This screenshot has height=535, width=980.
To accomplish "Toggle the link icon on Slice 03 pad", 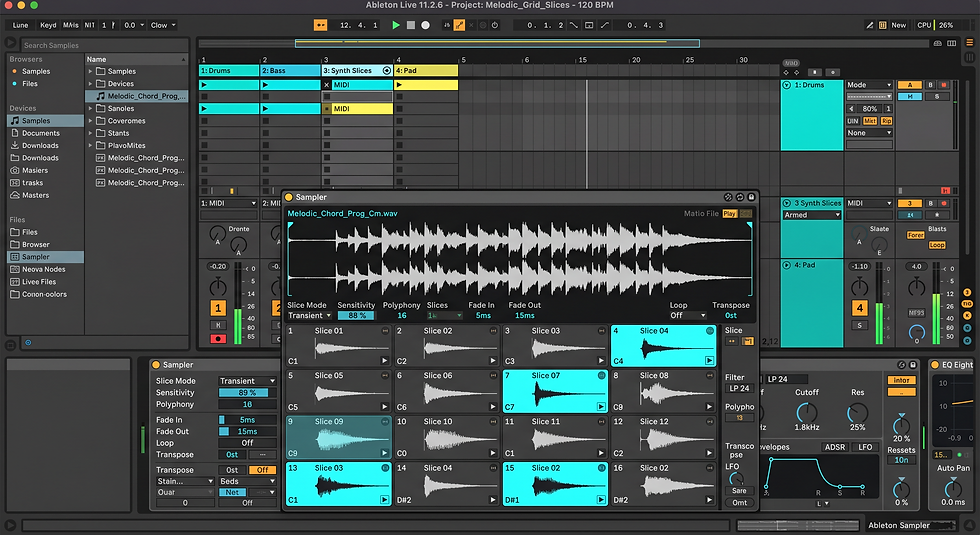I will point(601,331).
